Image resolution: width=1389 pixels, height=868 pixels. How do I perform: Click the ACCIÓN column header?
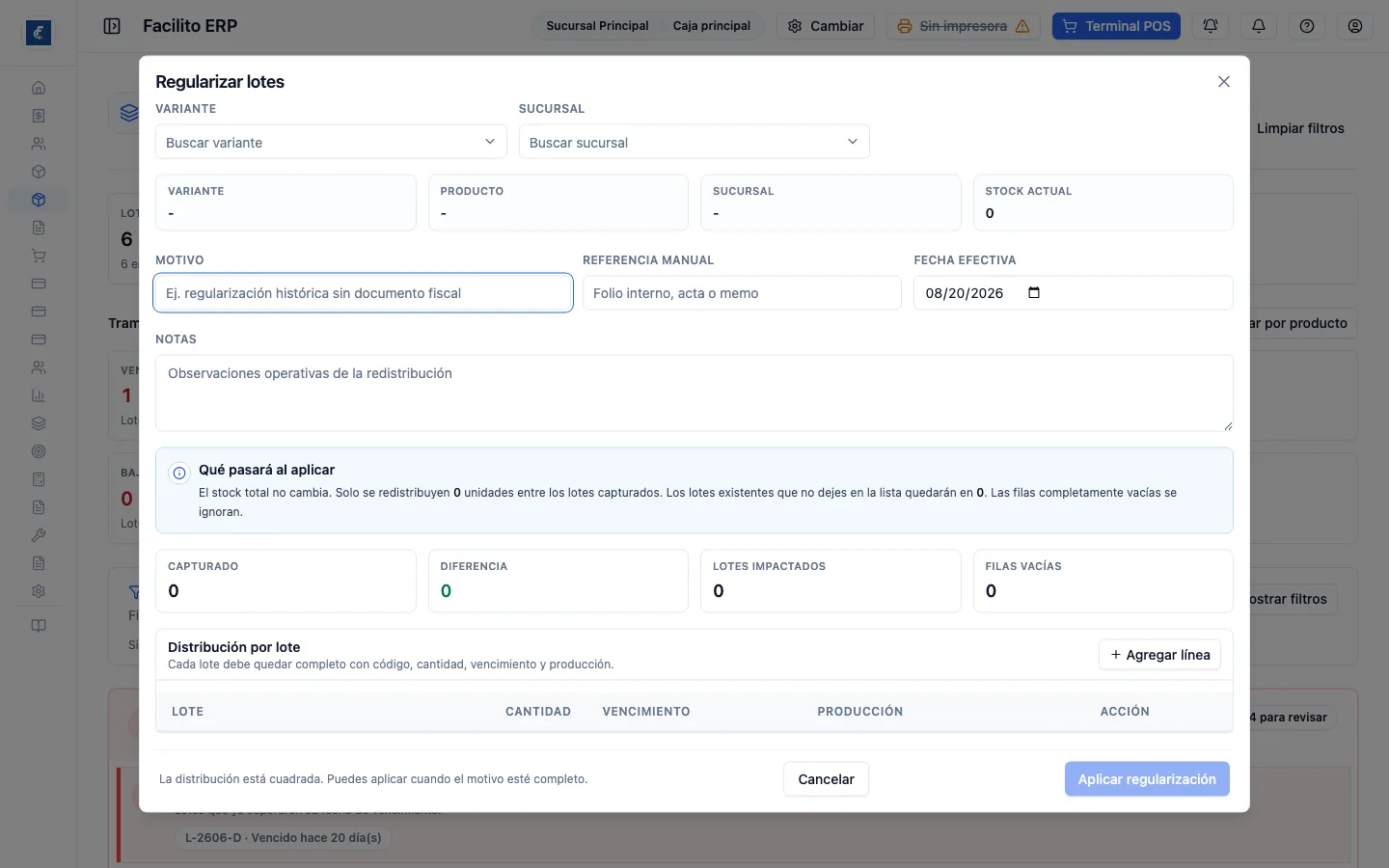coord(1125,712)
